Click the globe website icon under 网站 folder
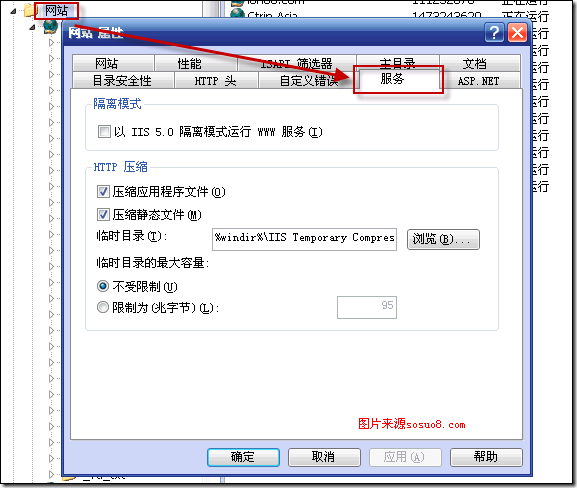The width and height of the screenshot is (577, 488). point(51,26)
